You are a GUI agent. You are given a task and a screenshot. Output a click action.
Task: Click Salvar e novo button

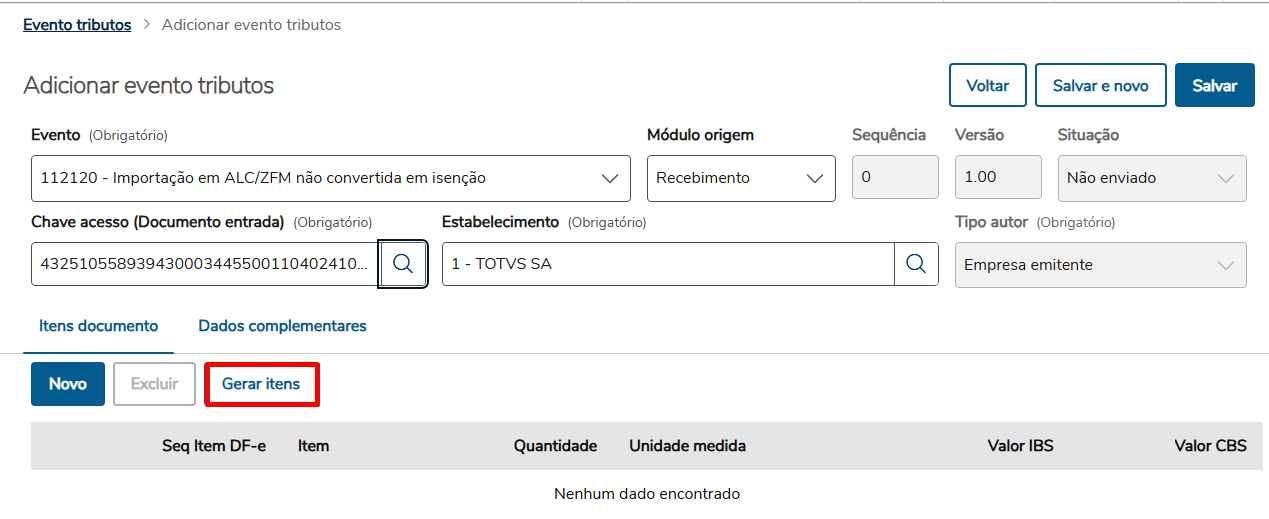[x=1100, y=86]
